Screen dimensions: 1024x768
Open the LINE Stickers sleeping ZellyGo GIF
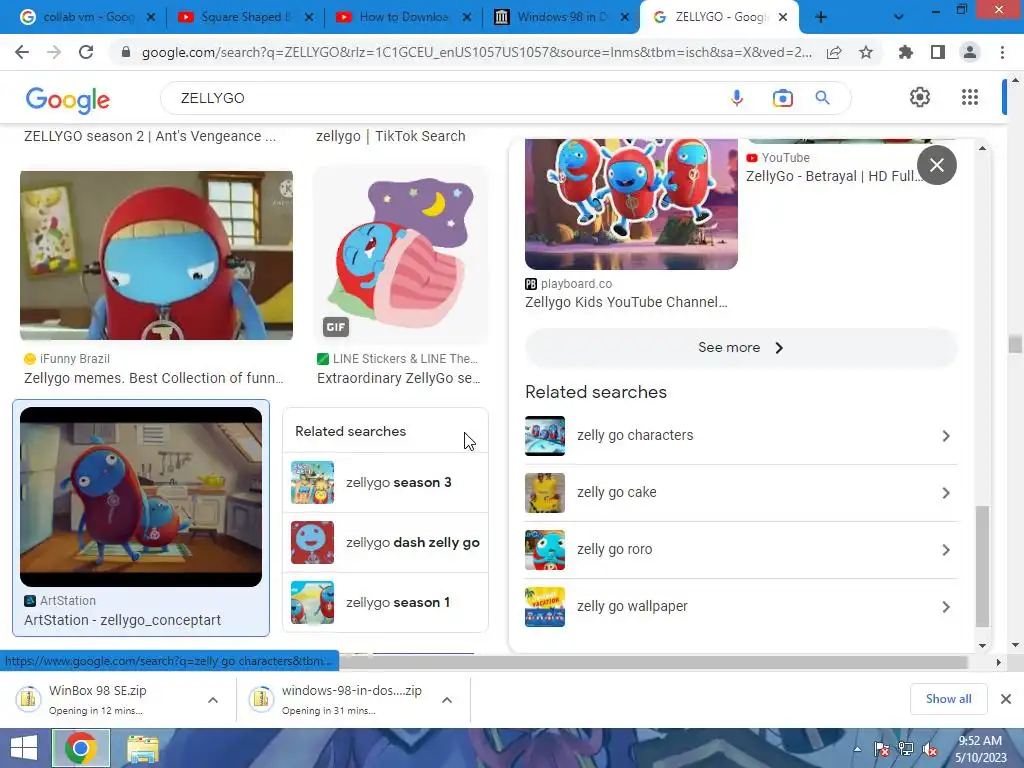(x=400, y=255)
